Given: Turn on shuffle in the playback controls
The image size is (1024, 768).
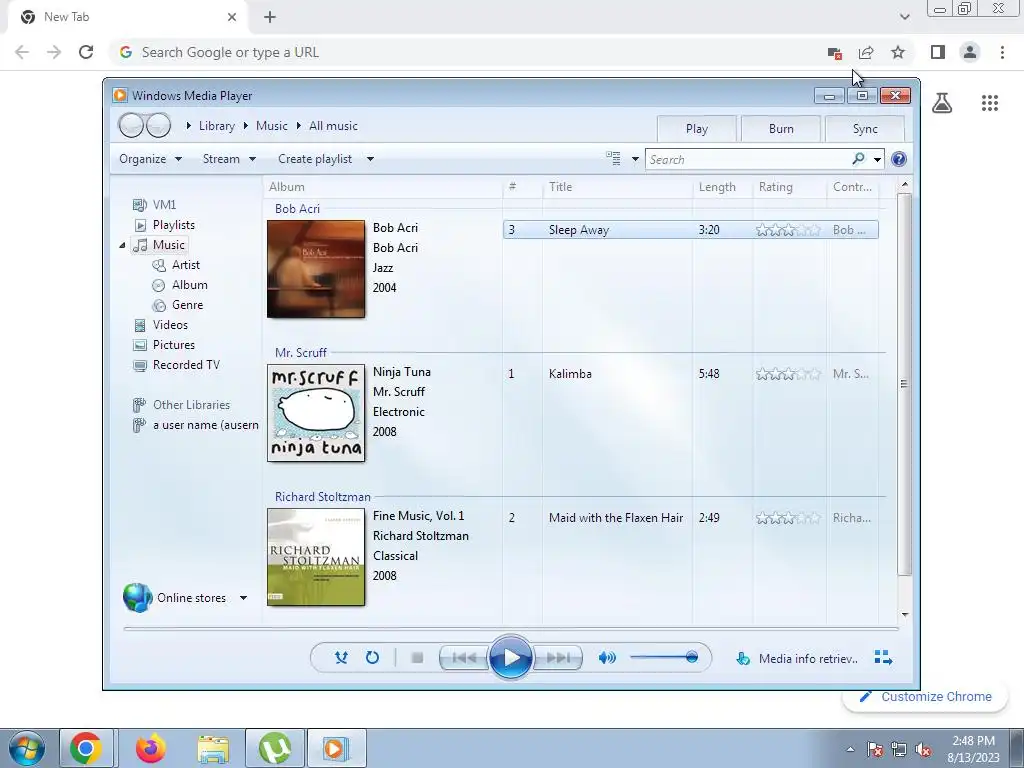Looking at the screenshot, I should click(x=341, y=658).
